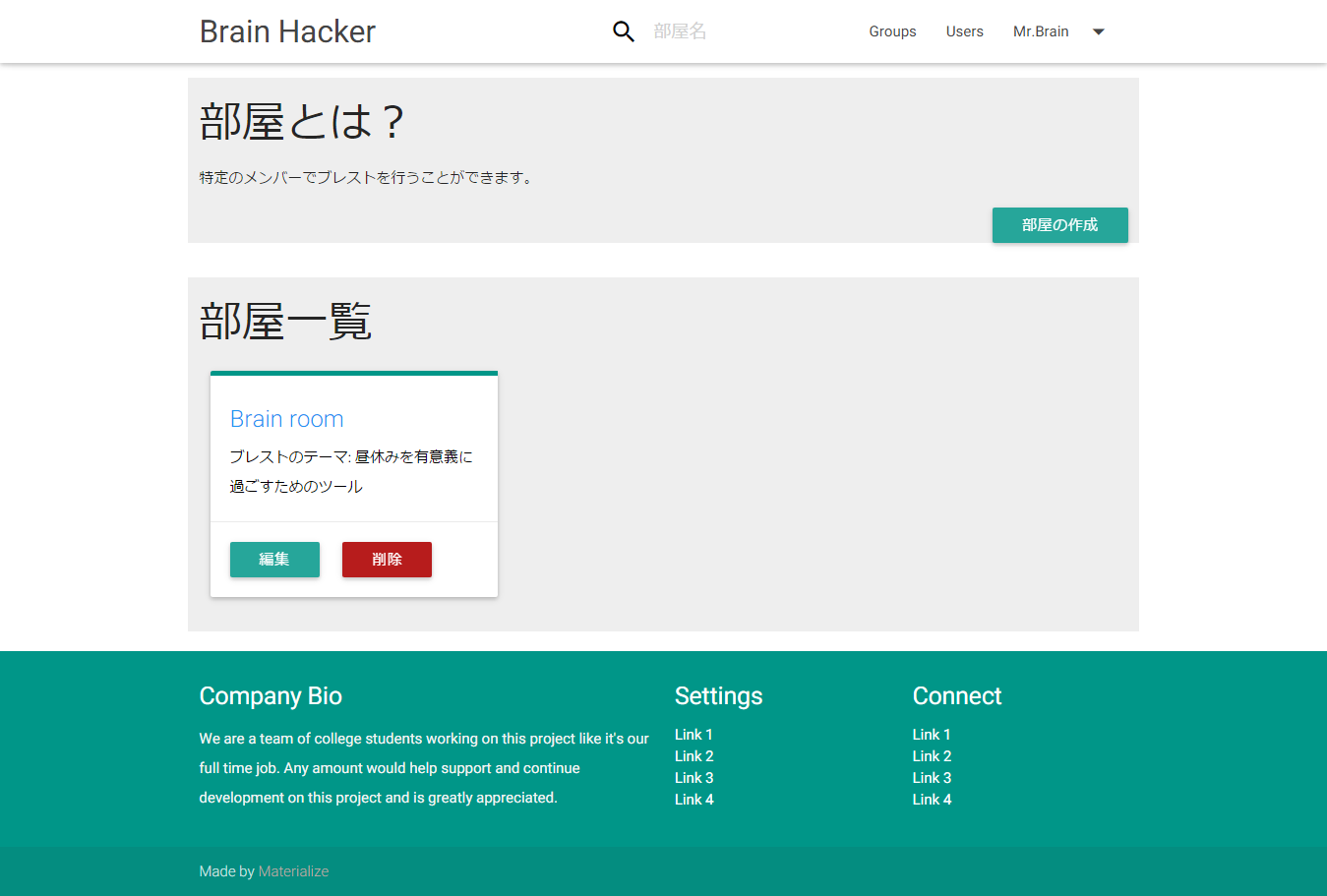Viewport: 1327px width, 896px height.
Task: Open Link 1 under Connect
Action: [932, 735]
